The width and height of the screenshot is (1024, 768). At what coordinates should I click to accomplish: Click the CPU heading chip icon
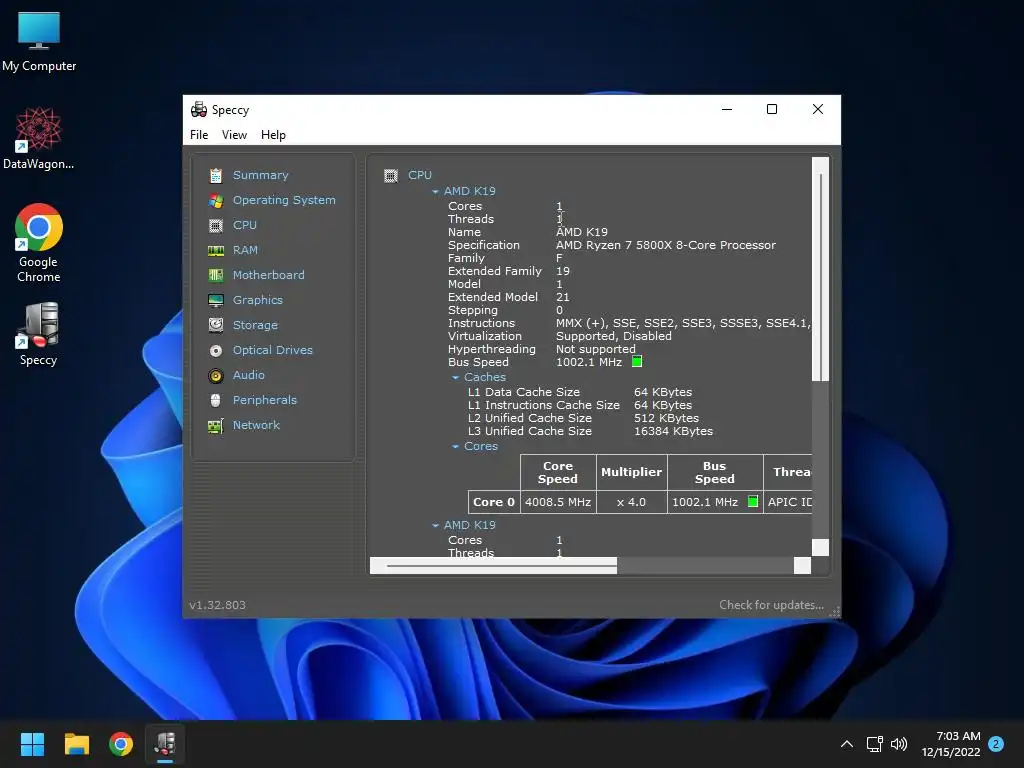click(391, 176)
